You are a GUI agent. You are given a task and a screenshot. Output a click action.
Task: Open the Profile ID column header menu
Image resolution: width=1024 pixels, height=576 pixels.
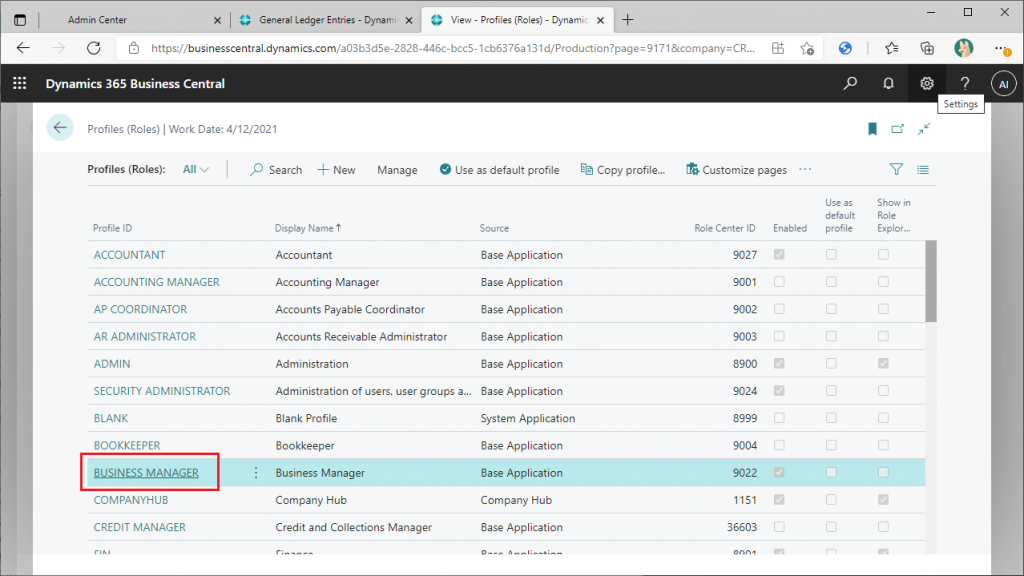click(x=112, y=228)
